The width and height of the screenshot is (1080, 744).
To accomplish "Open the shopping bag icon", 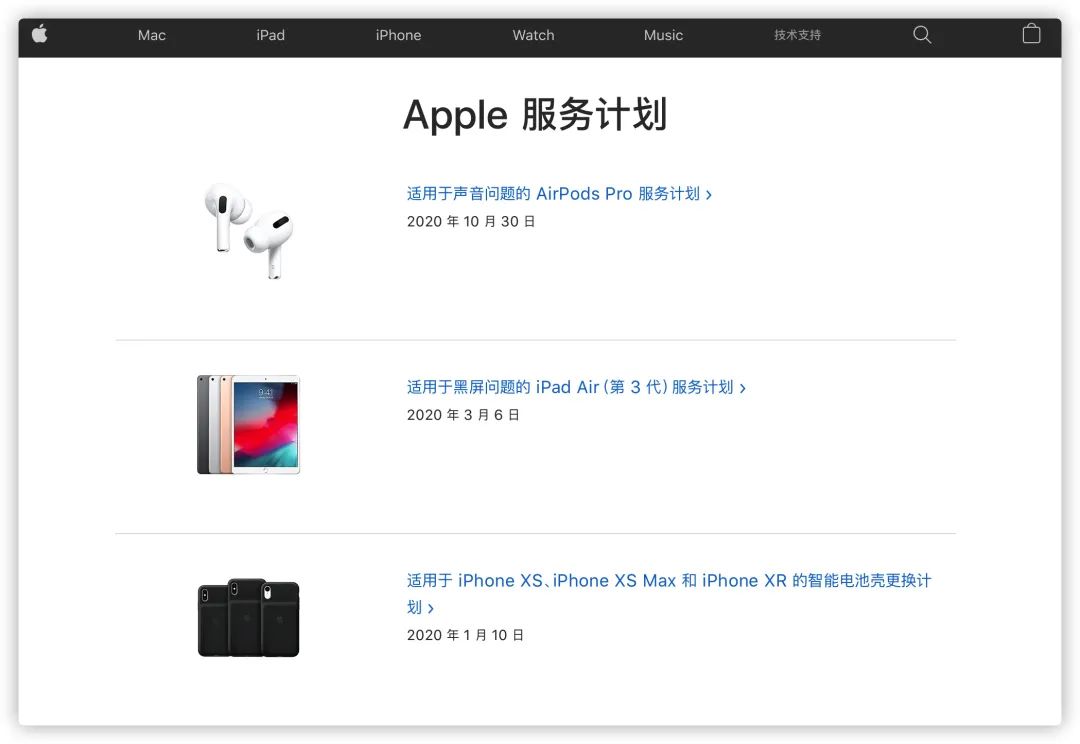I will [x=1031, y=34].
